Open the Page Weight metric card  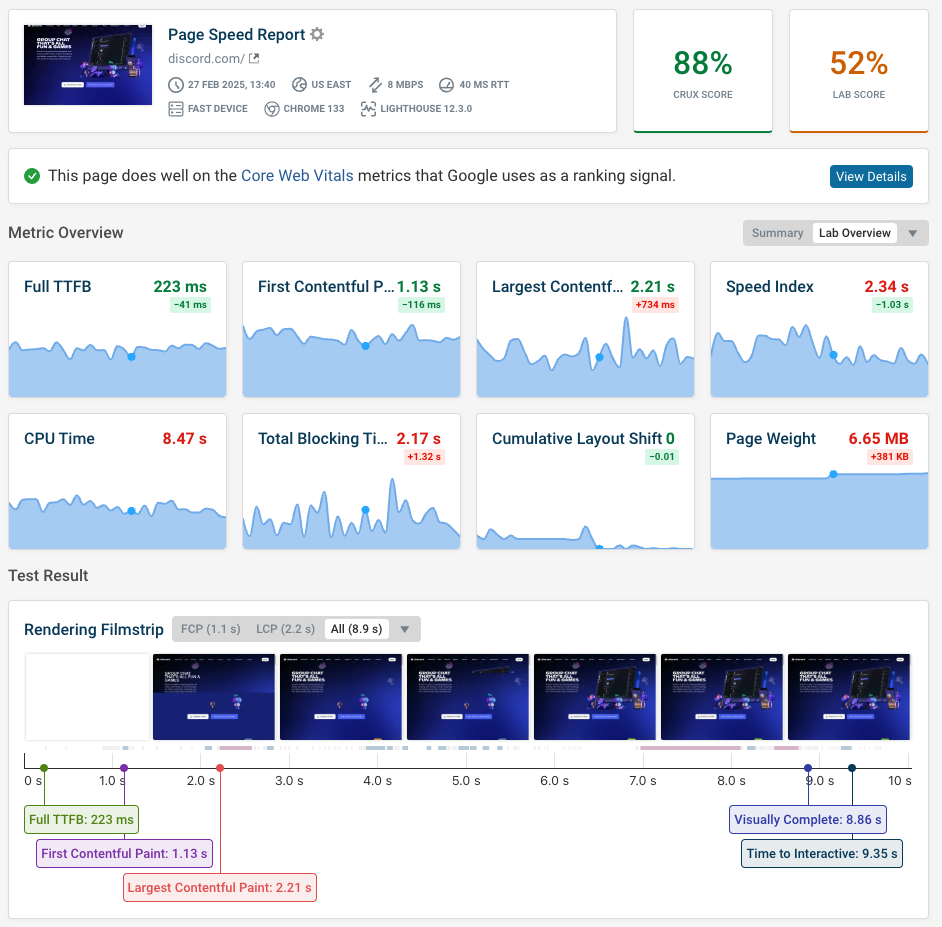tap(819, 481)
